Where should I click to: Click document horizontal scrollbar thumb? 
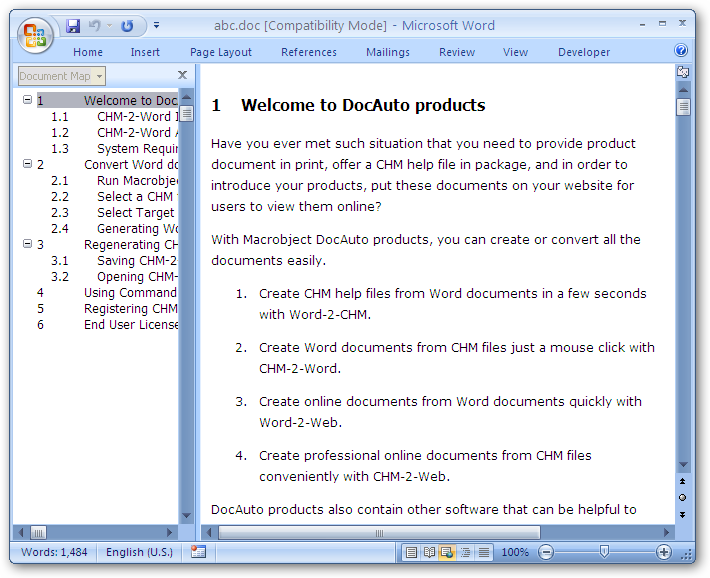point(379,533)
